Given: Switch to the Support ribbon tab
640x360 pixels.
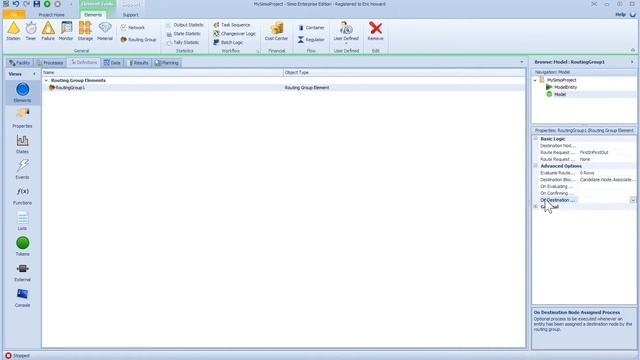Looking at the screenshot, I should coord(131,15).
